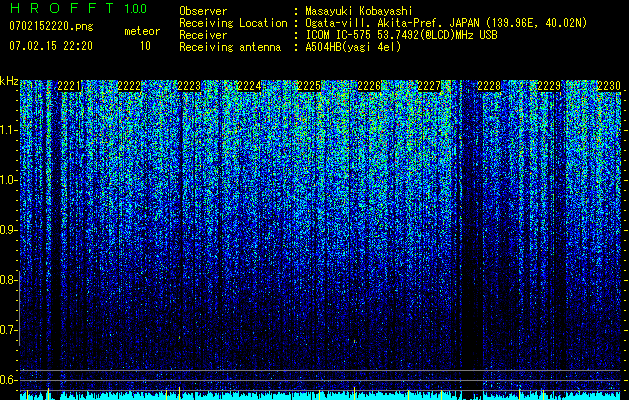629x400 pixels.
Task: Click the 2222 time marker
Action: pyautogui.click(x=129, y=86)
